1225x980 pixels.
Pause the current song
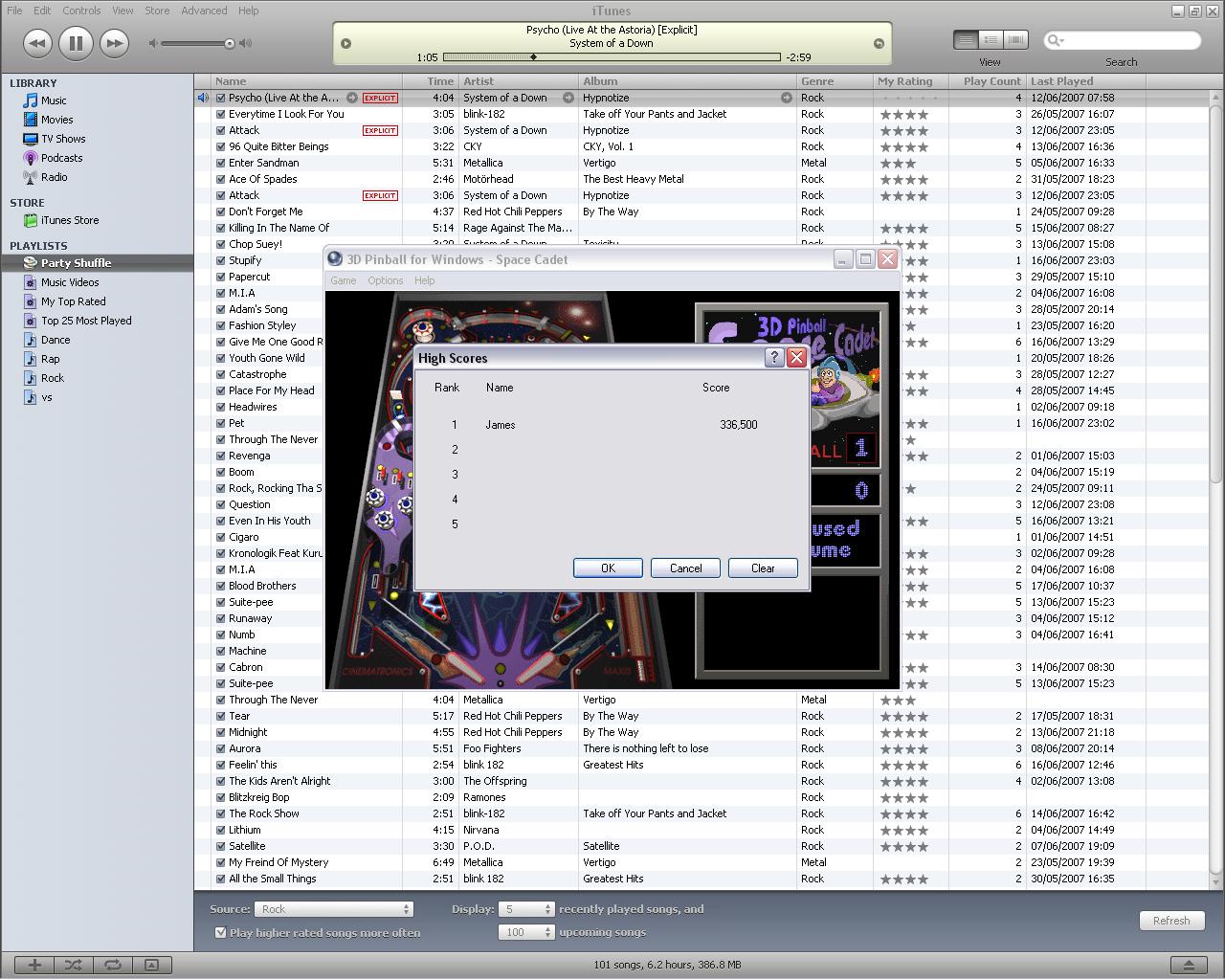[76, 43]
